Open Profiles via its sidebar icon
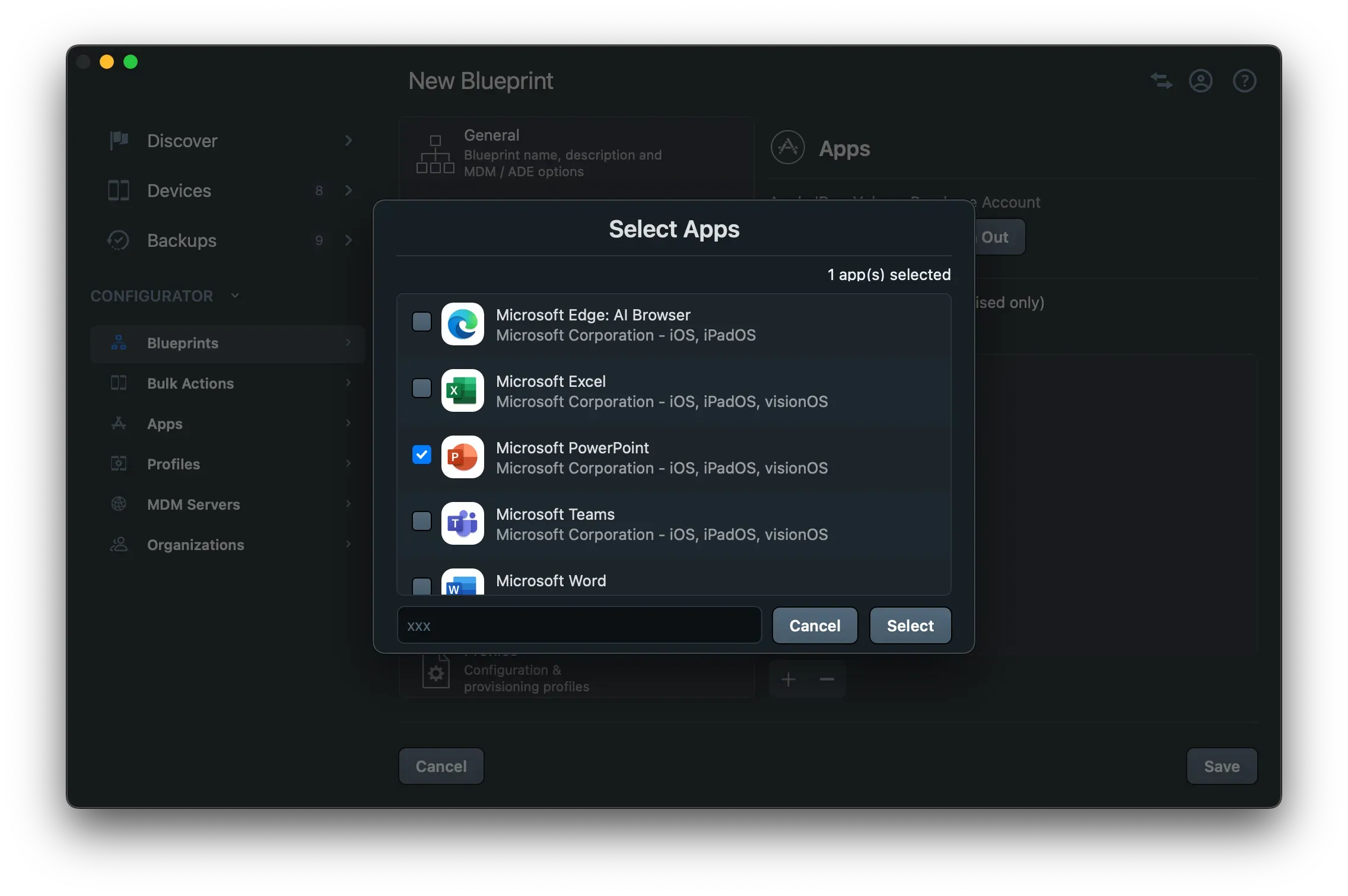The image size is (1348, 896). pyautogui.click(x=118, y=463)
